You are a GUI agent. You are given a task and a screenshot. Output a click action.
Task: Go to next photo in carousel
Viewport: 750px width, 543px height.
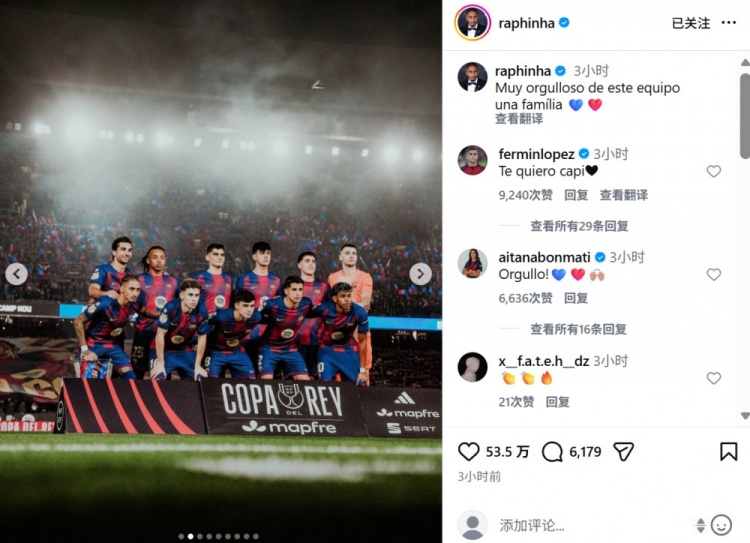click(x=420, y=274)
